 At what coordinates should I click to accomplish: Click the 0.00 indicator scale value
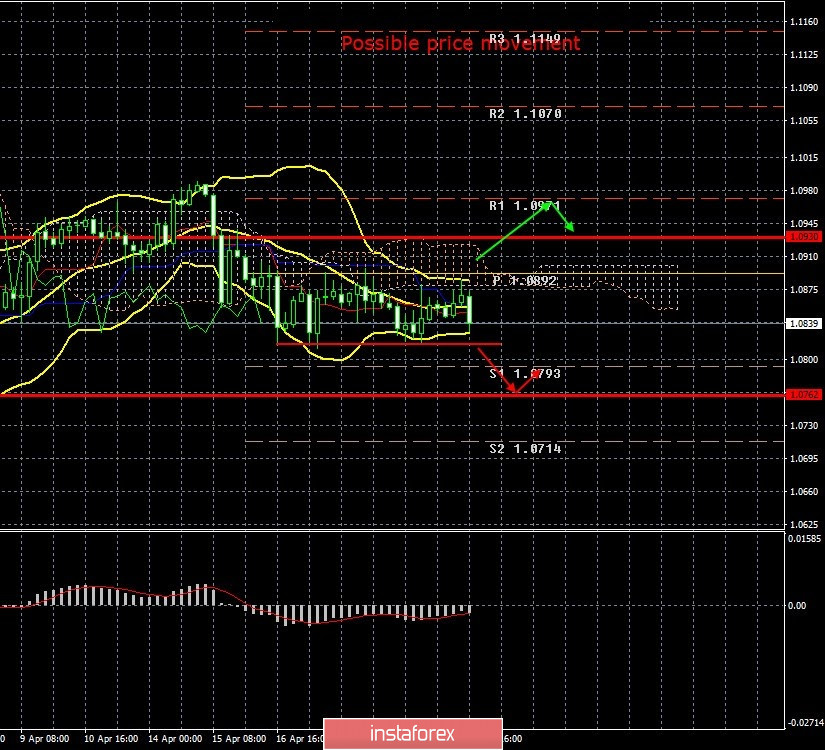pos(797,606)
